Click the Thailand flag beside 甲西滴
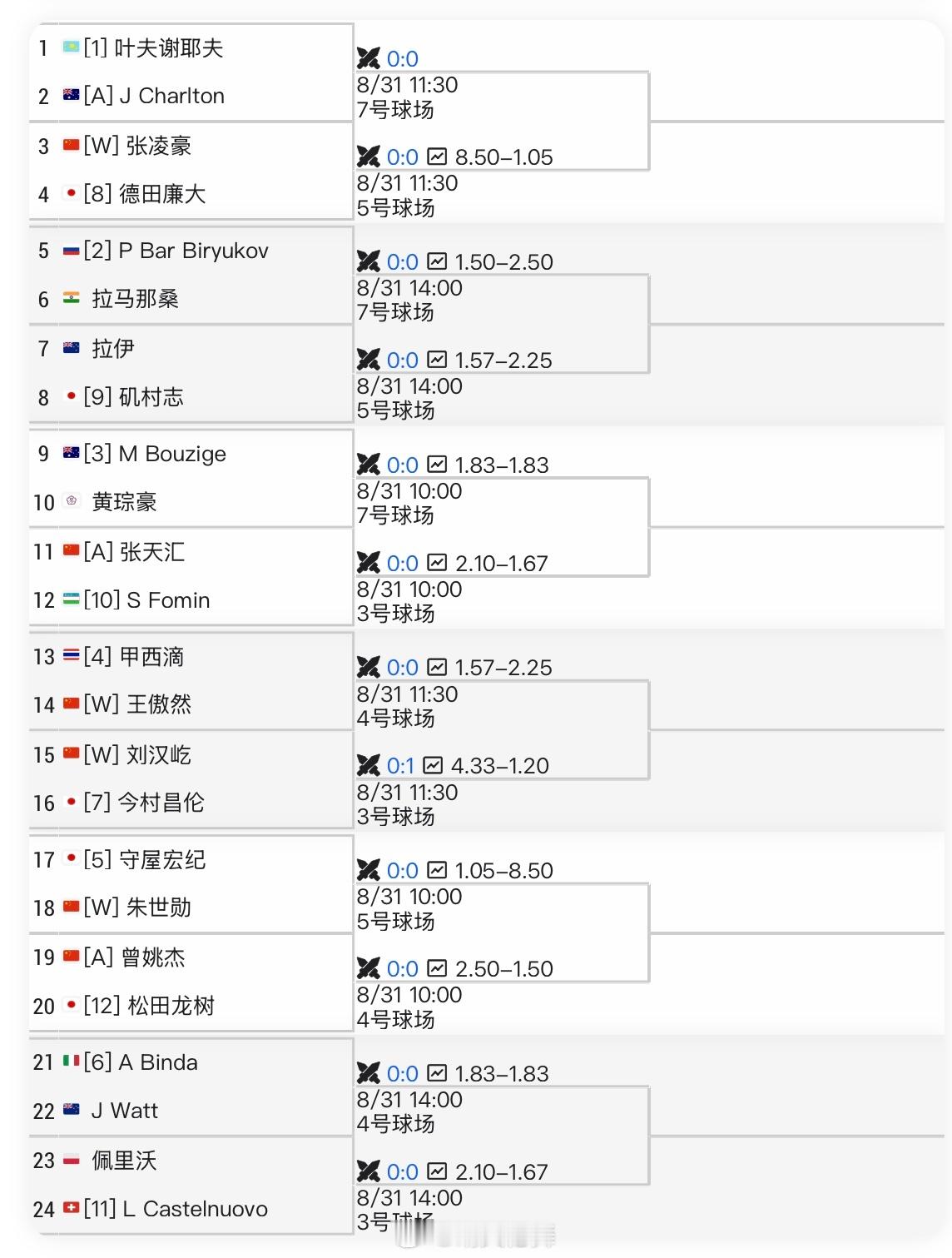The image size is (952, 1258). tap(72, 656)
